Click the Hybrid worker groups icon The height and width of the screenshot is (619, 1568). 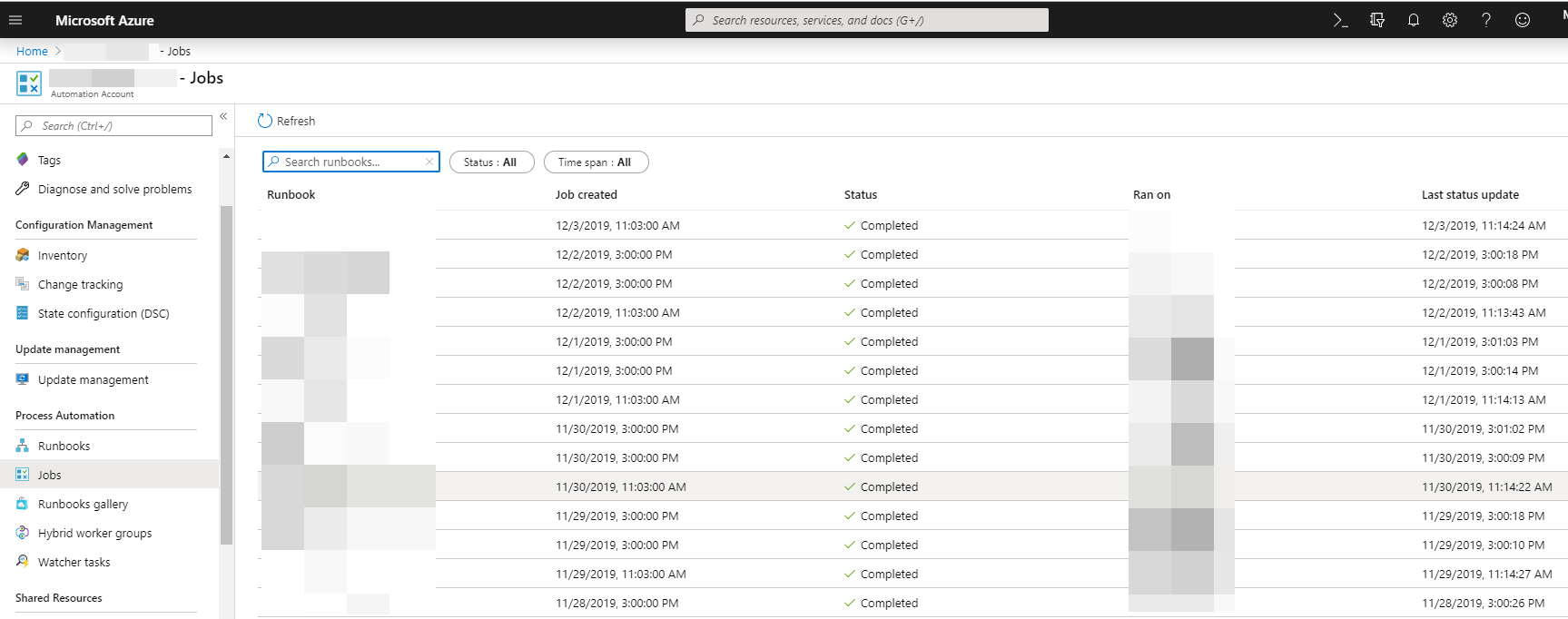[23, 533]
